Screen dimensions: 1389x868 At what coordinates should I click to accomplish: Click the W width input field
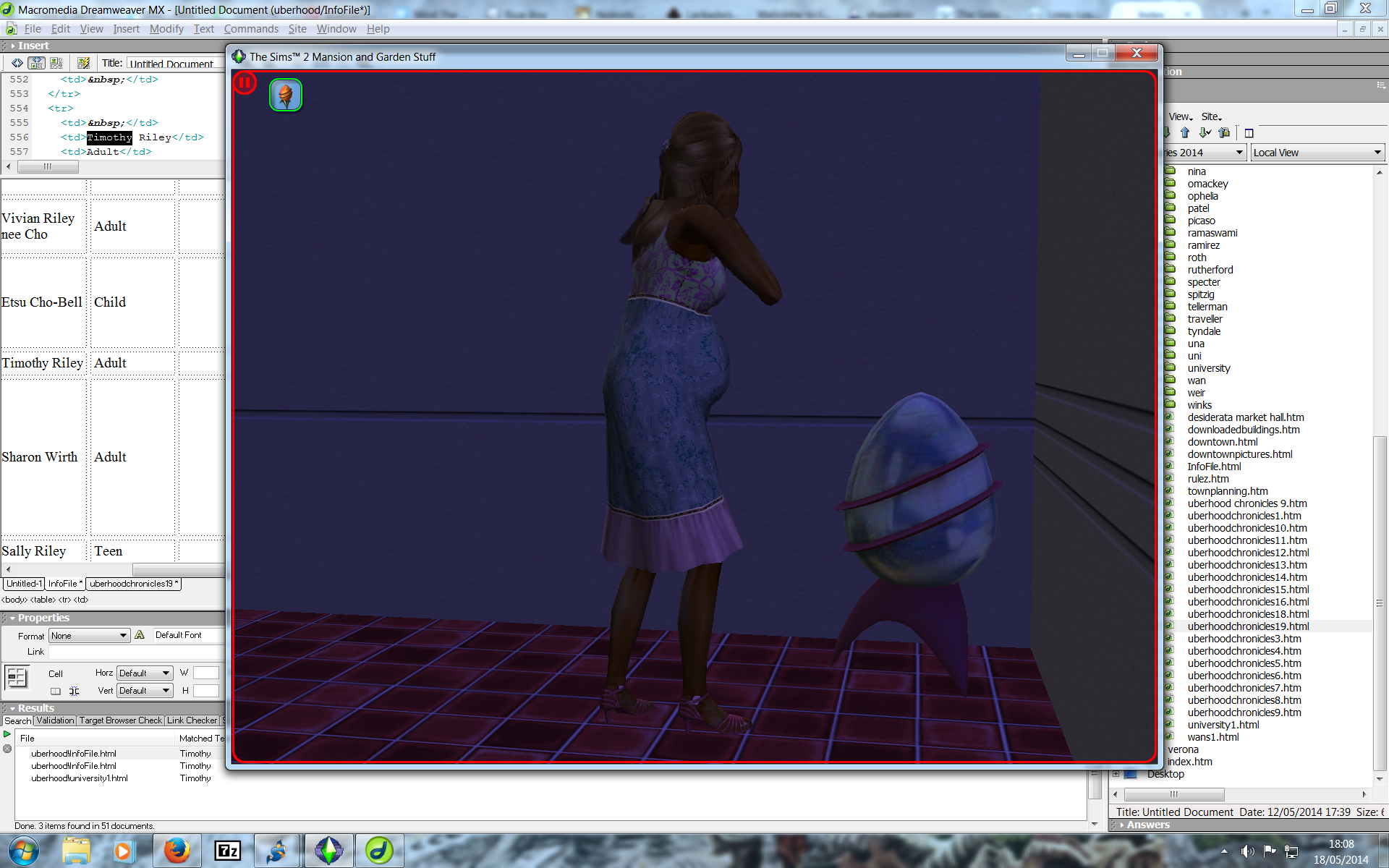[206, 673]
